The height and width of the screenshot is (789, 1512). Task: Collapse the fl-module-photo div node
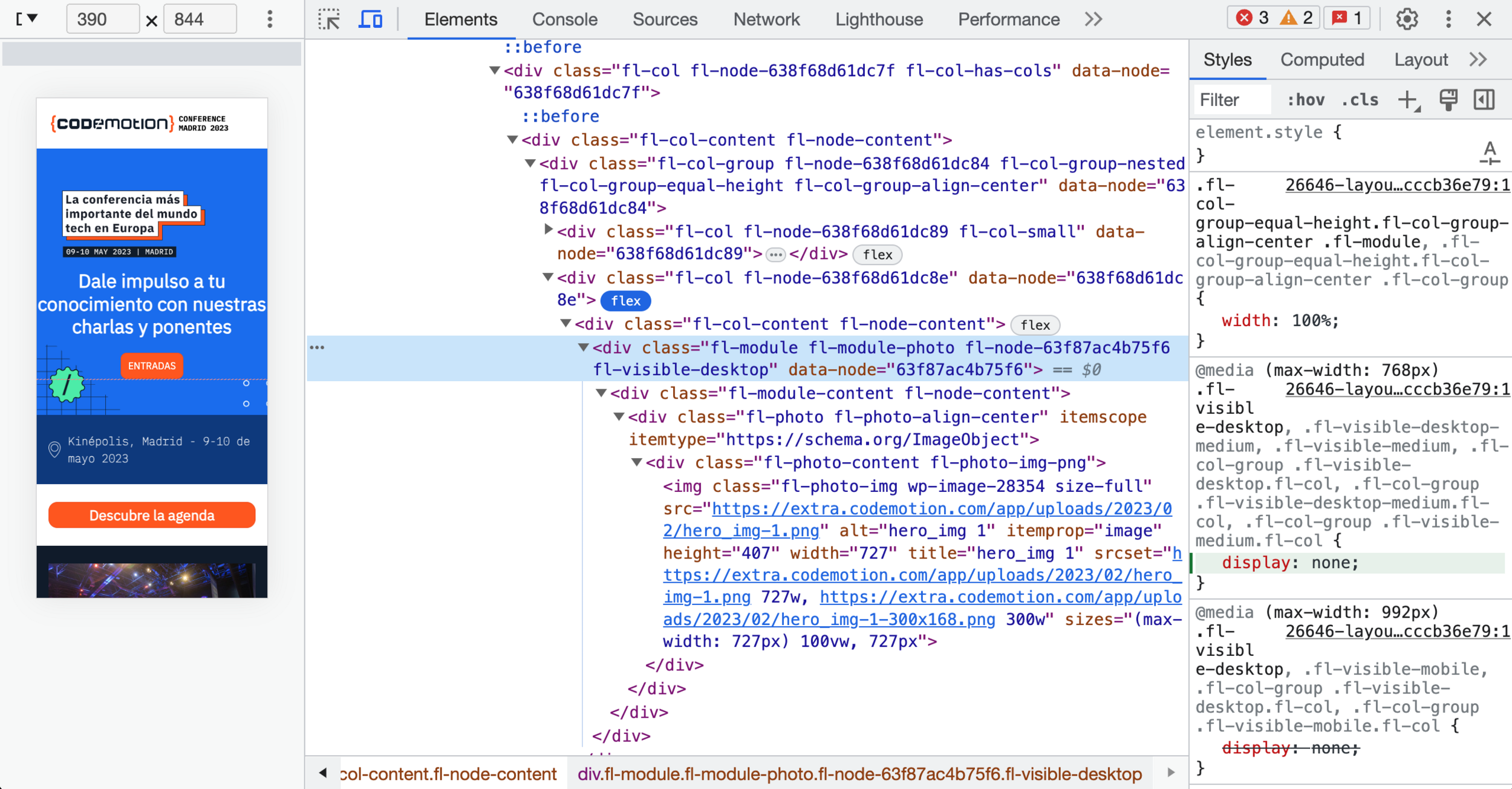pyautogui.click(x=584, y=347)
